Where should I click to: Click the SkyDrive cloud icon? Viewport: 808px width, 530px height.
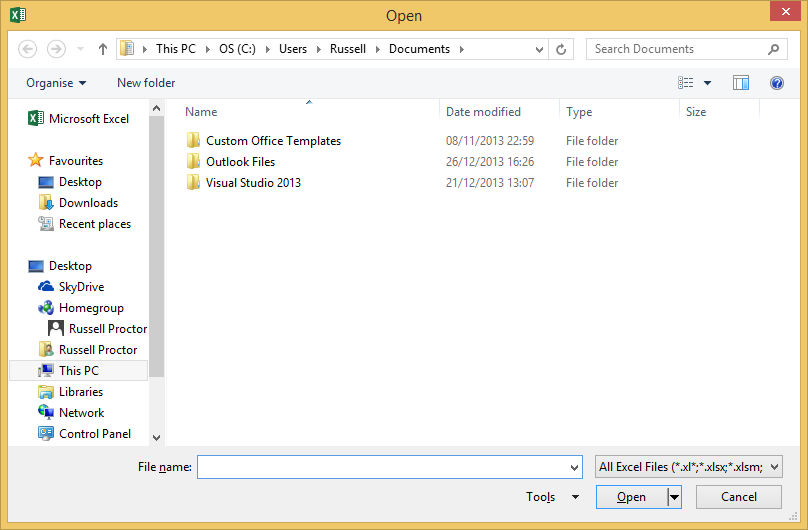(x=46, y=286)
